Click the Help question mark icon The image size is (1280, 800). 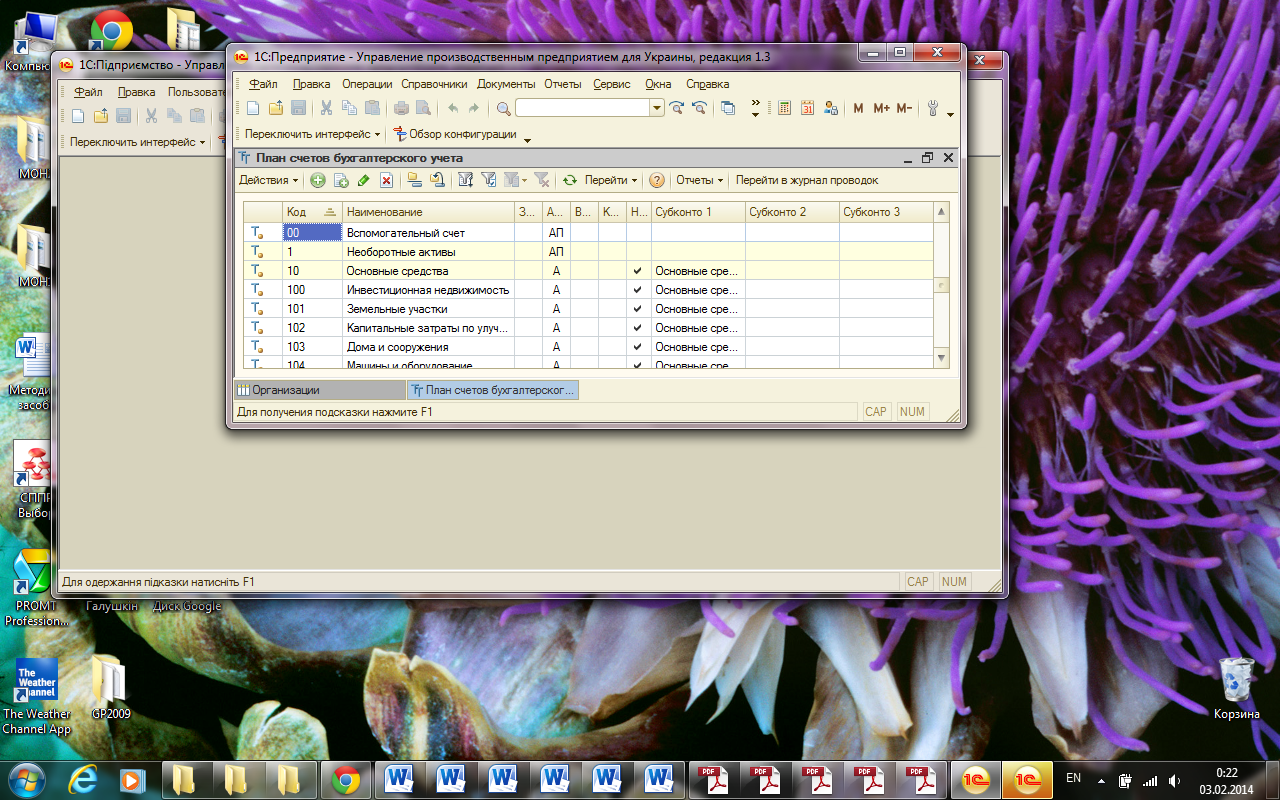point(657,180)
